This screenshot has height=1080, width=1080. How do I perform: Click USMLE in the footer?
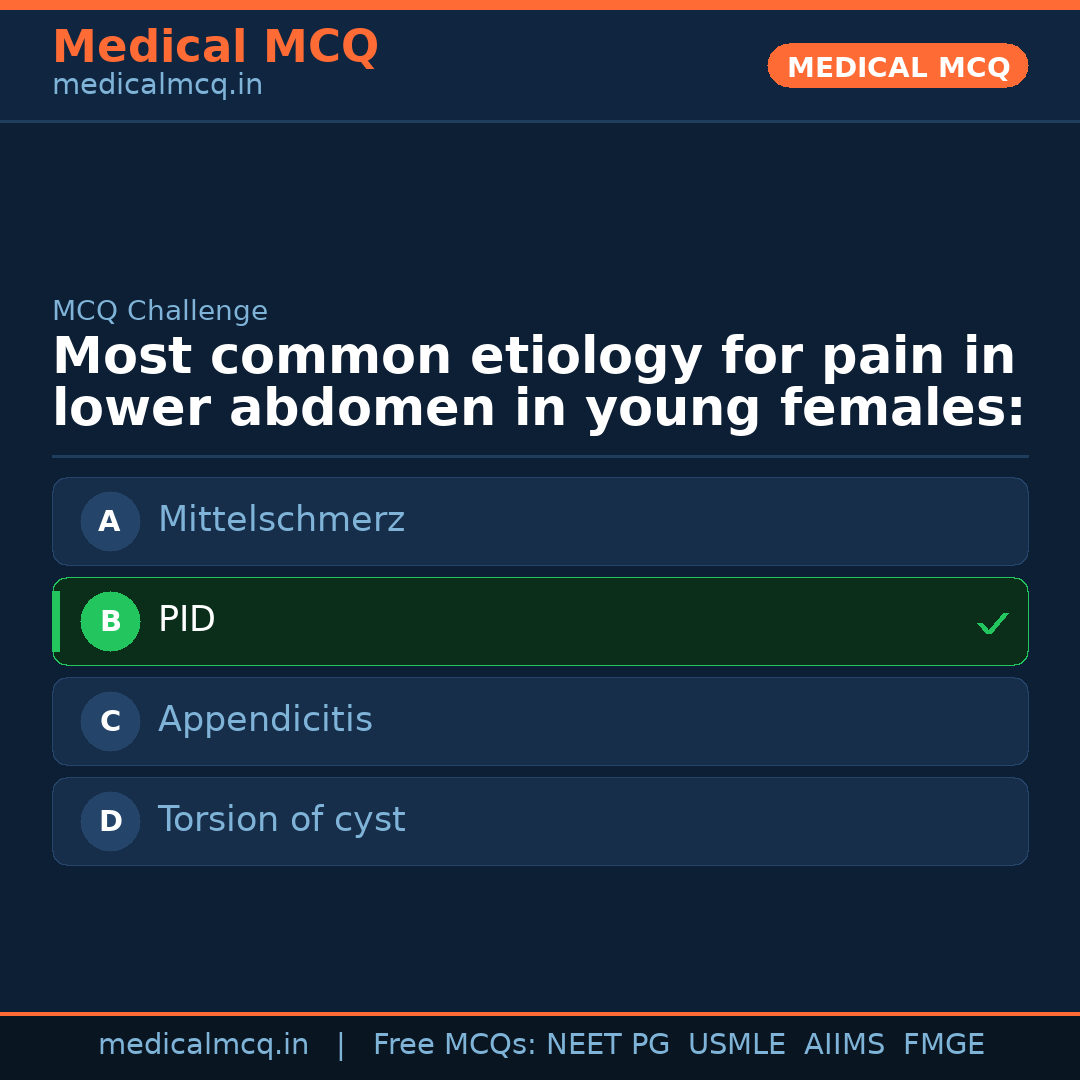pyautogui.click(x=736, y=1045)
